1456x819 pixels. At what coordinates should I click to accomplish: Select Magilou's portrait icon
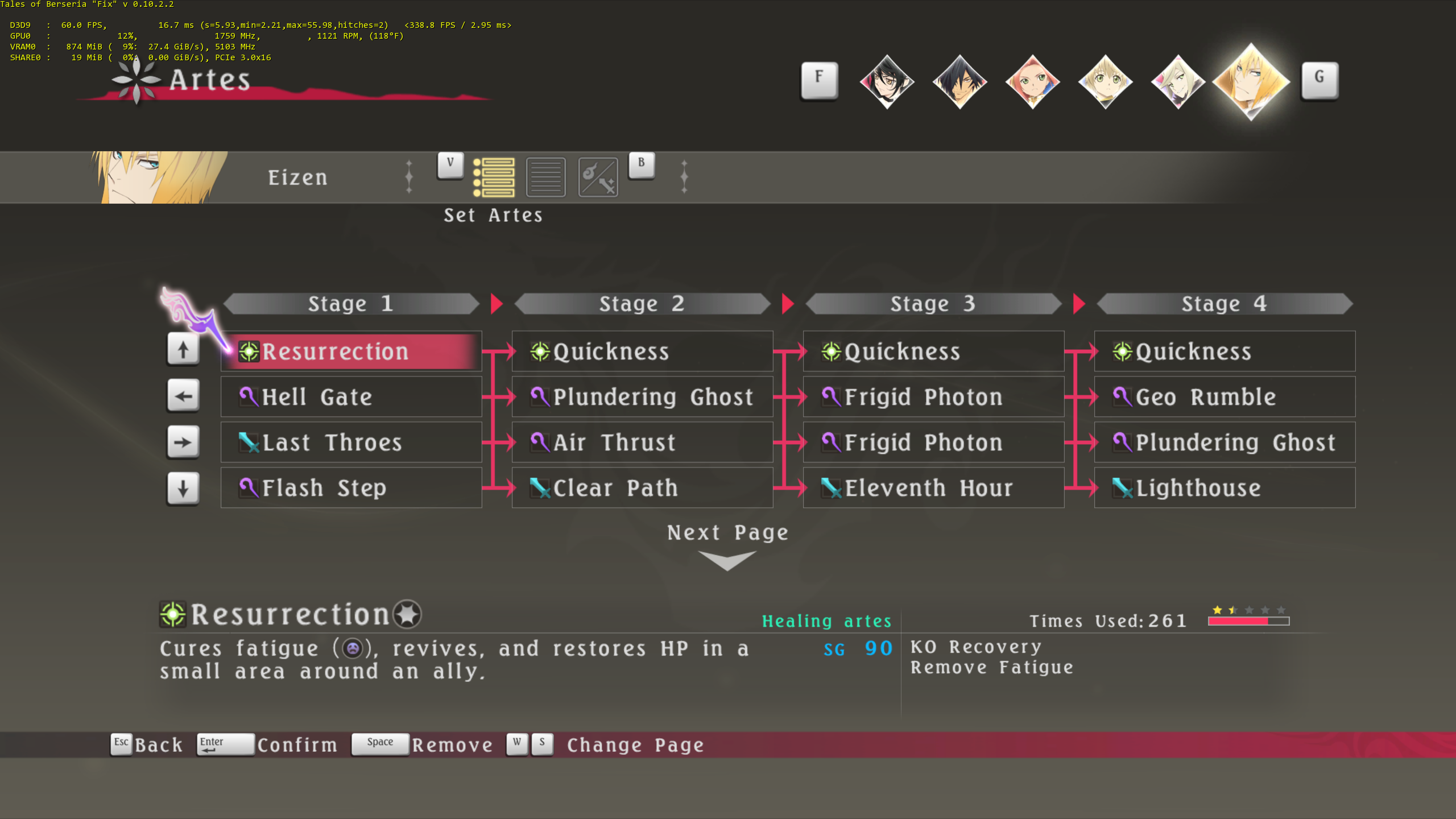(x=1178, y=81)
